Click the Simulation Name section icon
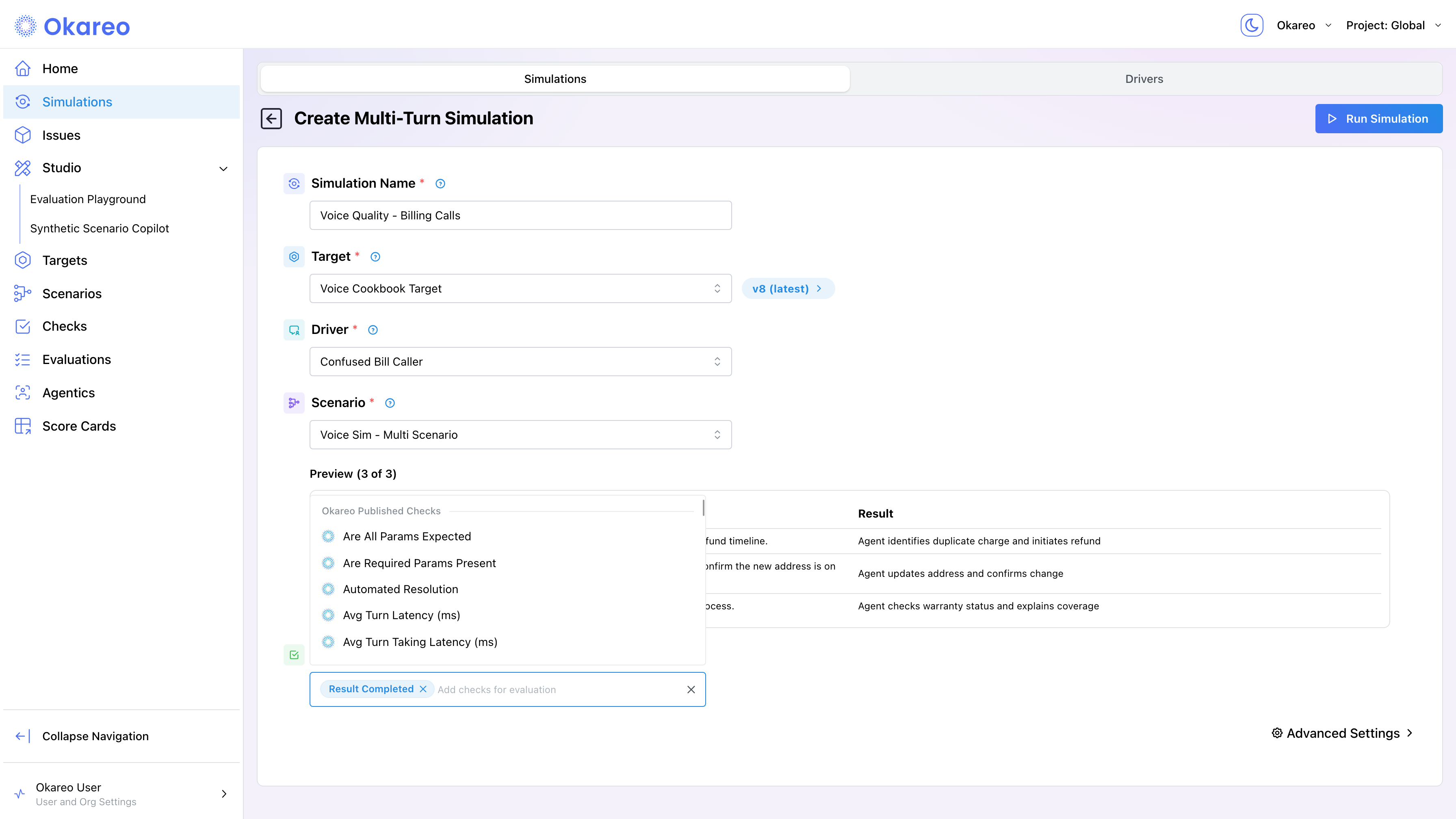1456x819 pixels. 294,183
